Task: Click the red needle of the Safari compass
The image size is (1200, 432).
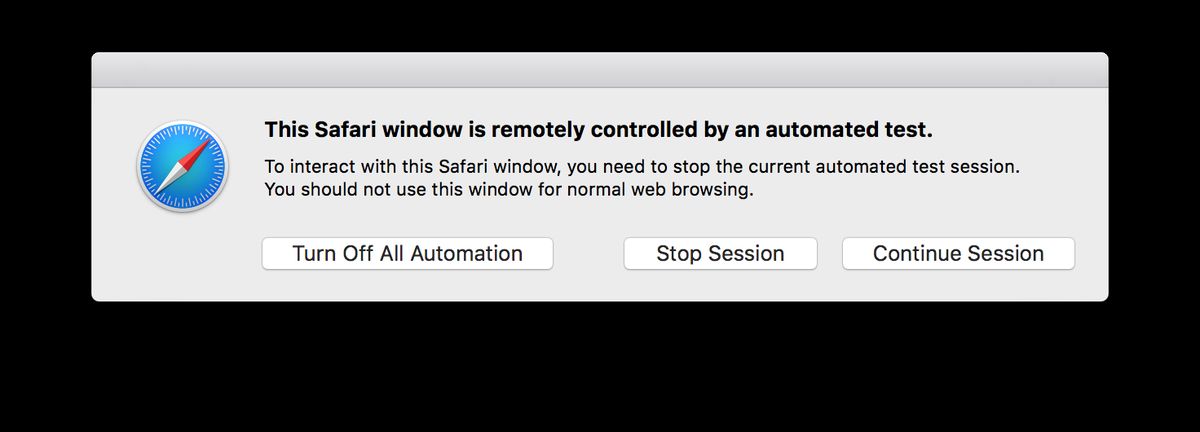Action: point(196,152)
